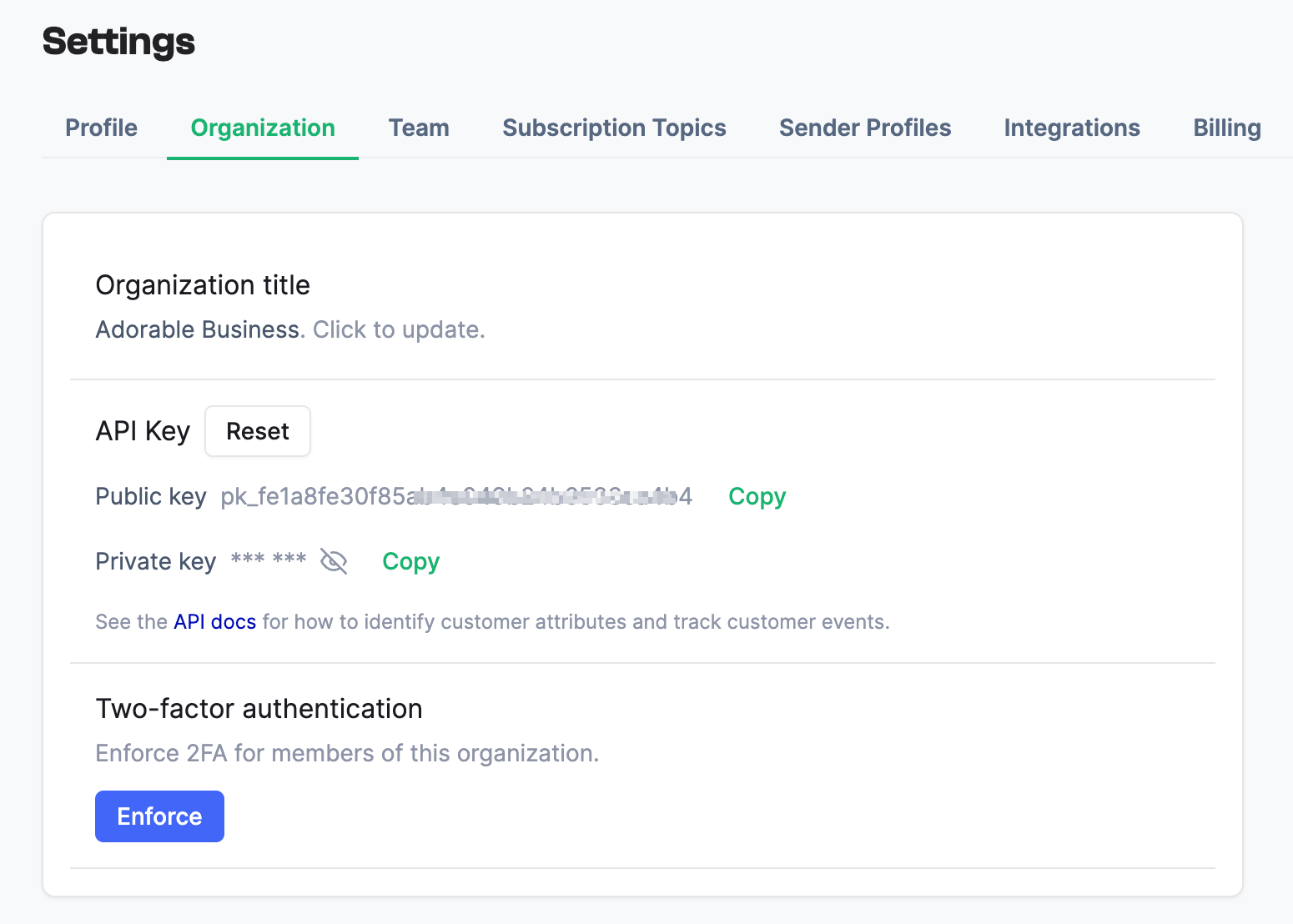Screen dimensions: 1293x924
Task: Open the Sender Profiles tab
Action: tap(865, 128)
